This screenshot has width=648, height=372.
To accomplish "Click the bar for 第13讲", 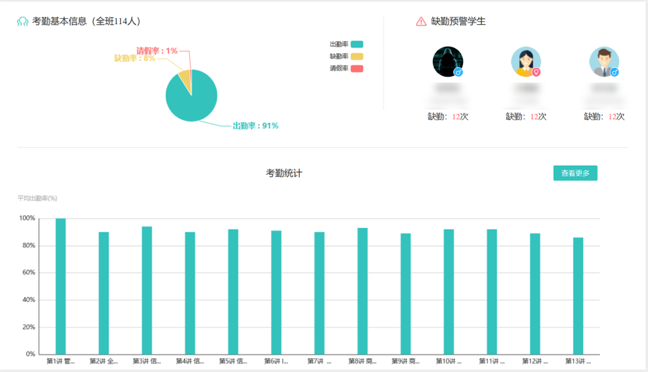I will click(x=578, y=296).
